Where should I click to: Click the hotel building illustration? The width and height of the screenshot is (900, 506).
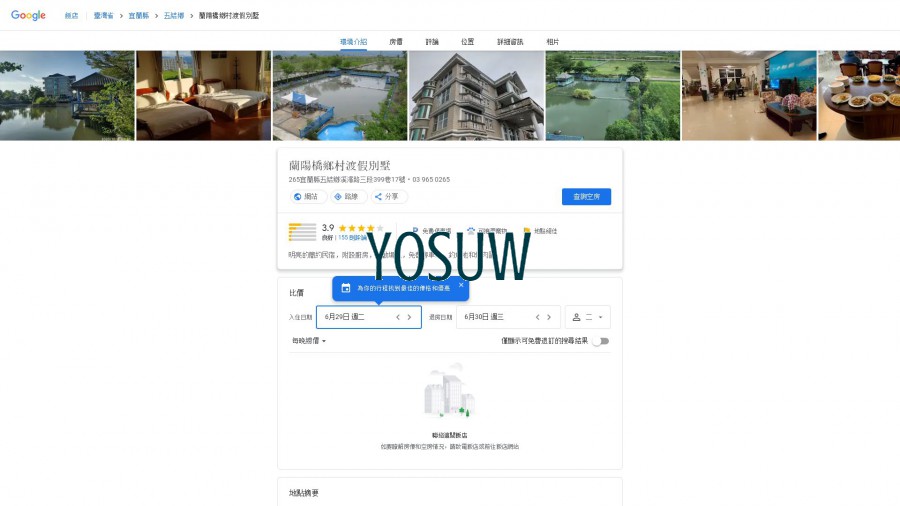pyautogui.click(x=450, y=390)
